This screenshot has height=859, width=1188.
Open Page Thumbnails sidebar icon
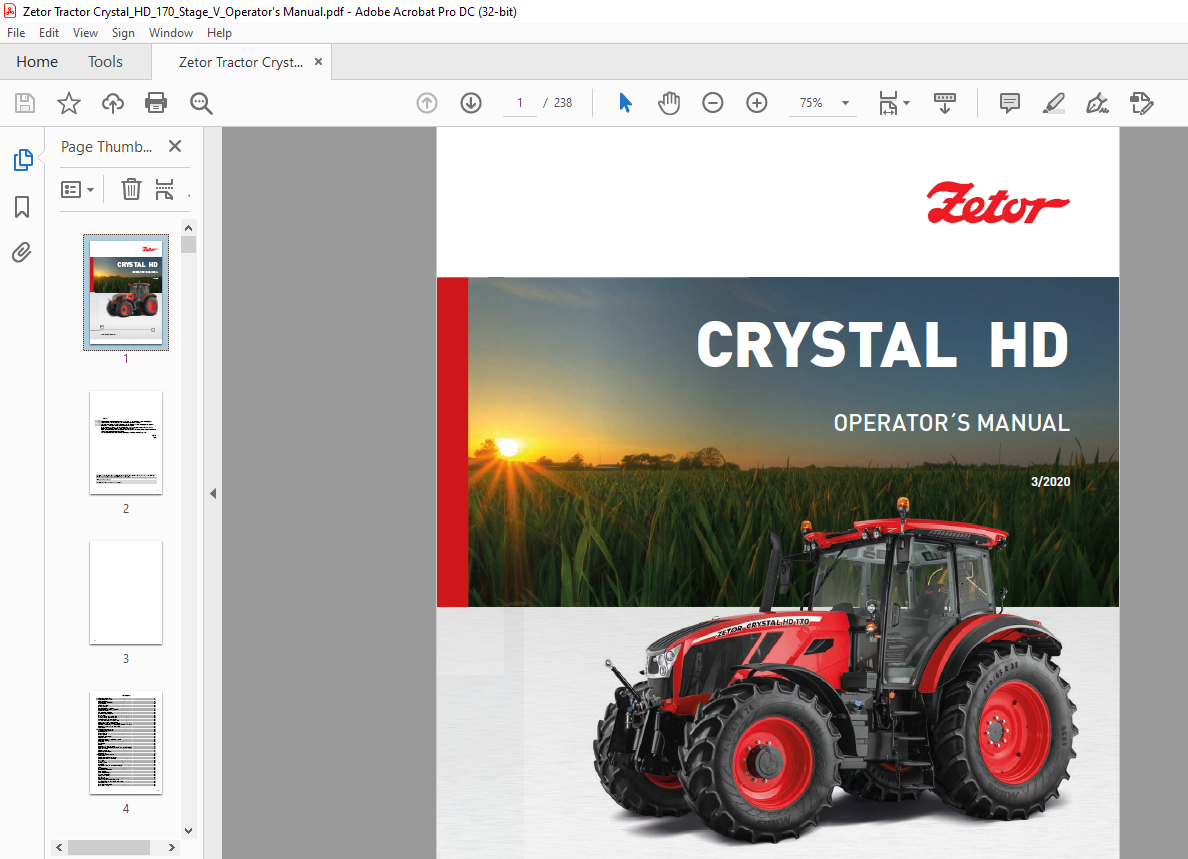tap(23, 160)
